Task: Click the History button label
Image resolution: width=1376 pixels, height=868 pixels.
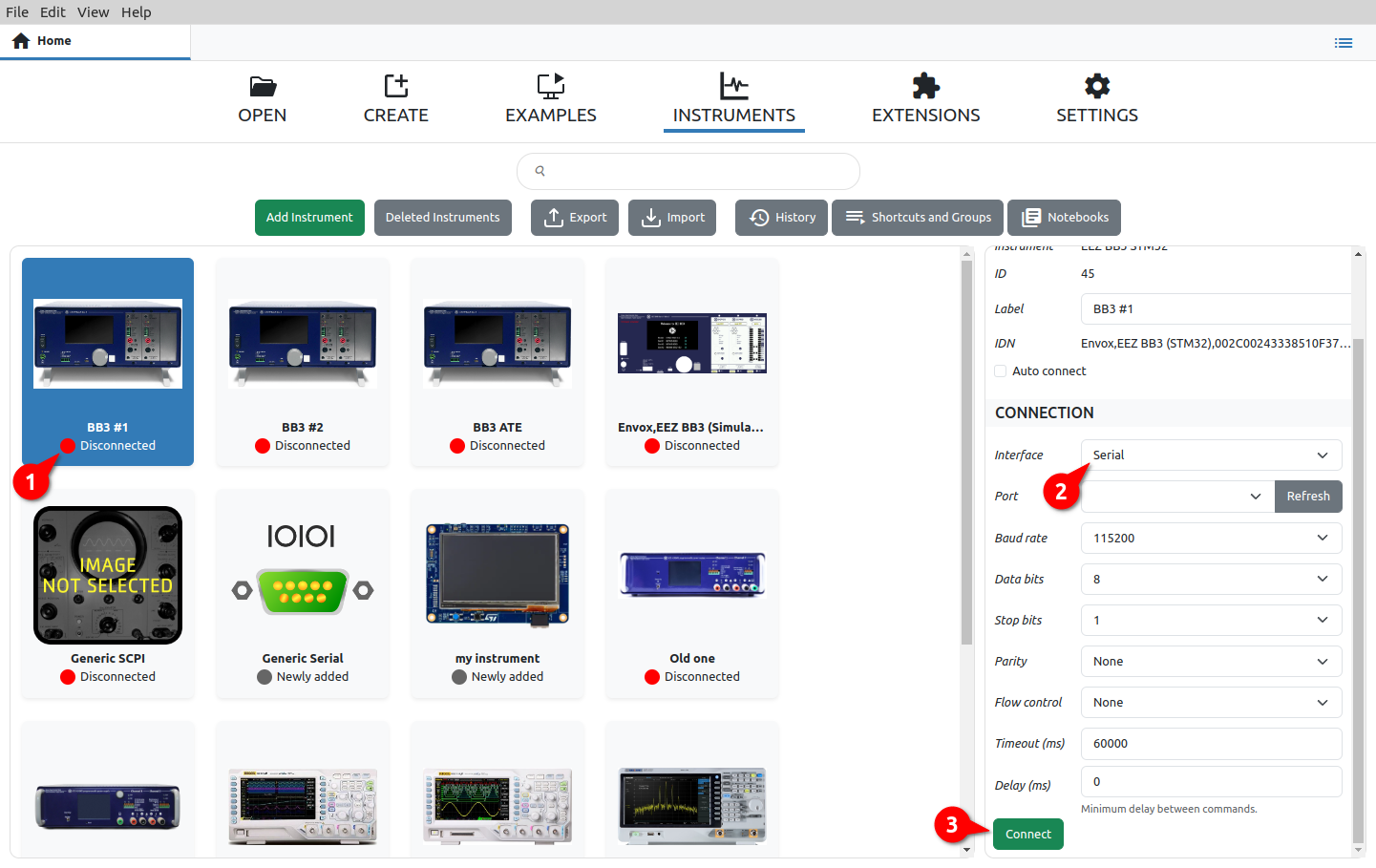Action: click(795, 218)
